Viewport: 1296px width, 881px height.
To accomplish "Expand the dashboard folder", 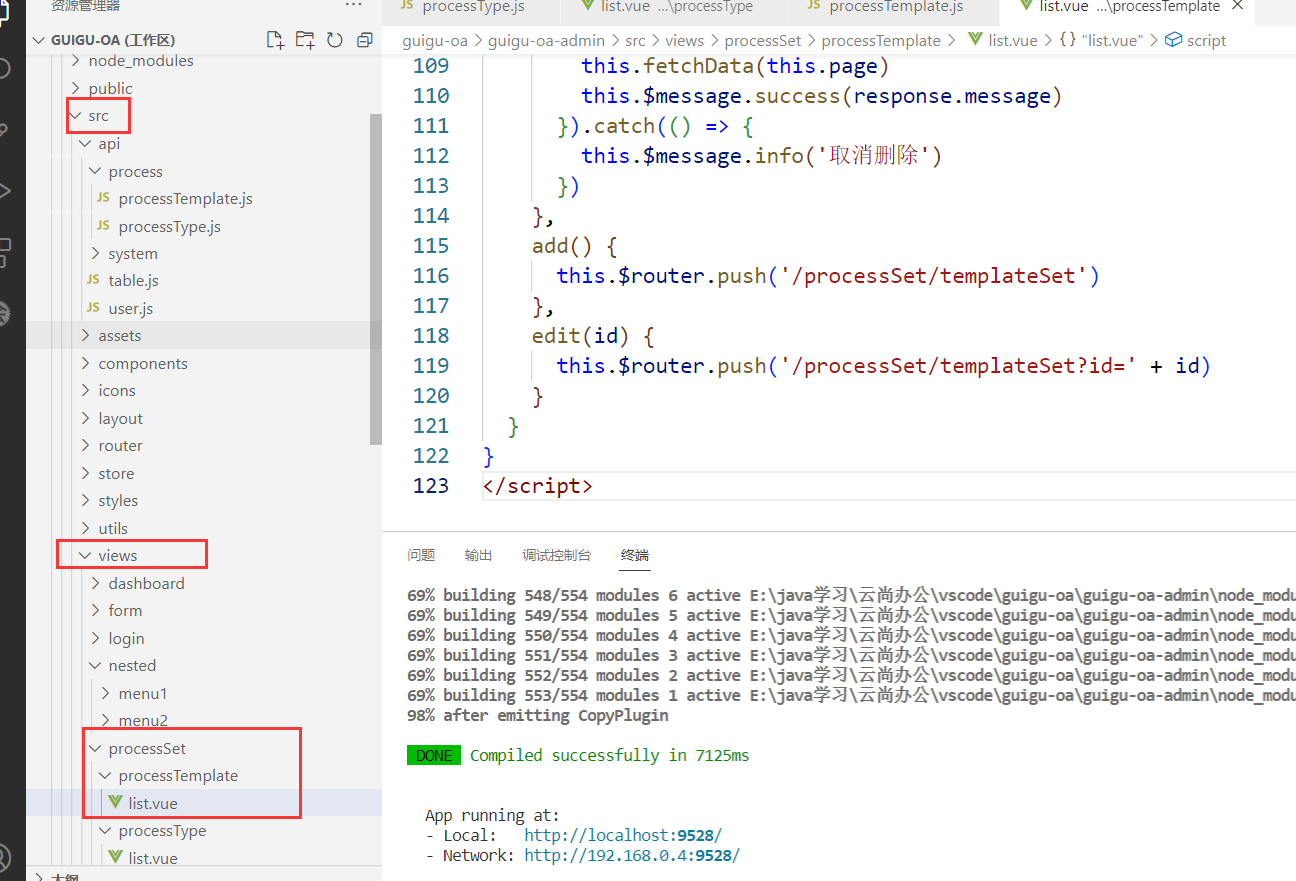I will tap(96, 583).
